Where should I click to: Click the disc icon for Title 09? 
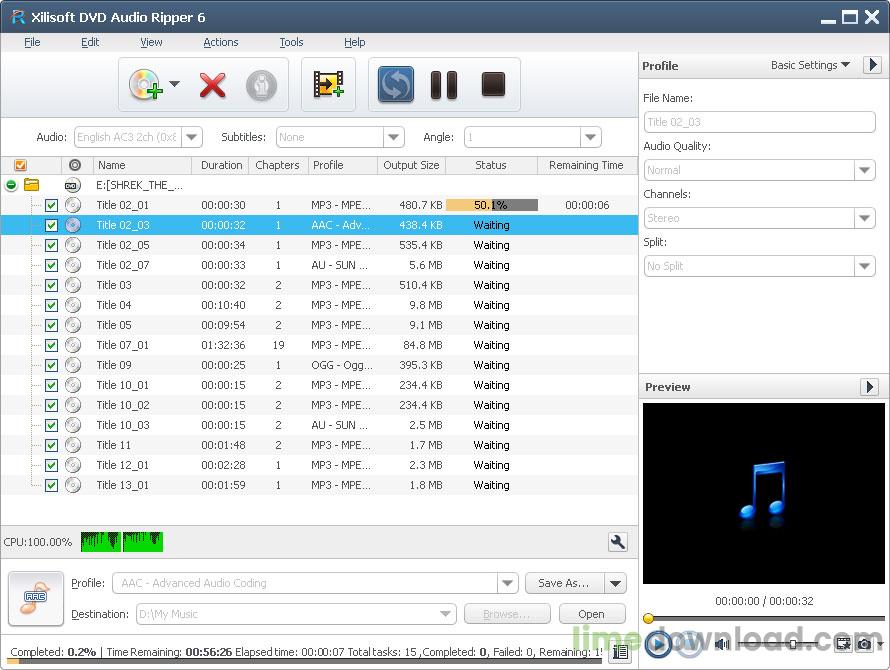(73, 365)
